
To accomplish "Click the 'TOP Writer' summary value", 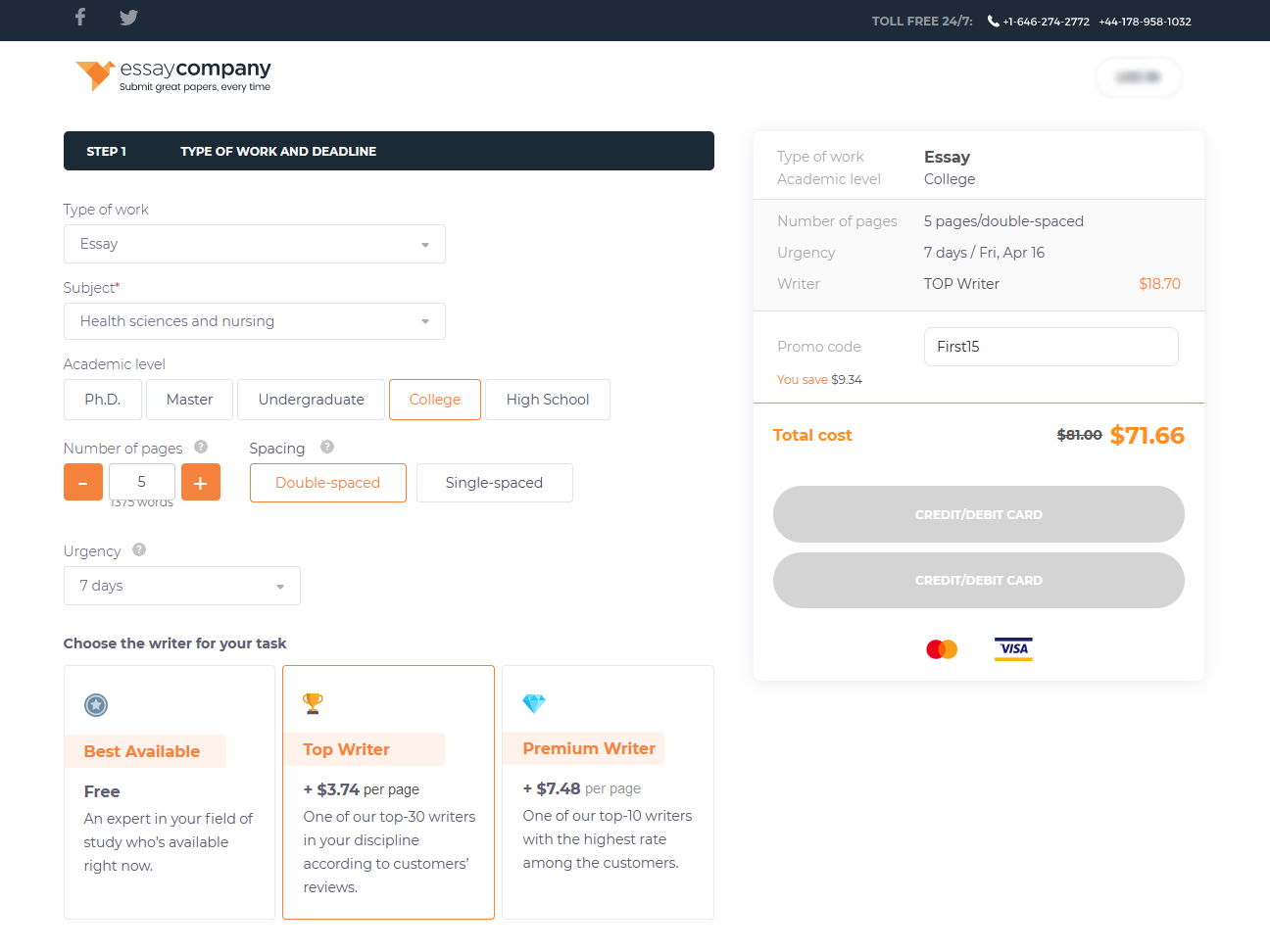I will point(961,284).
